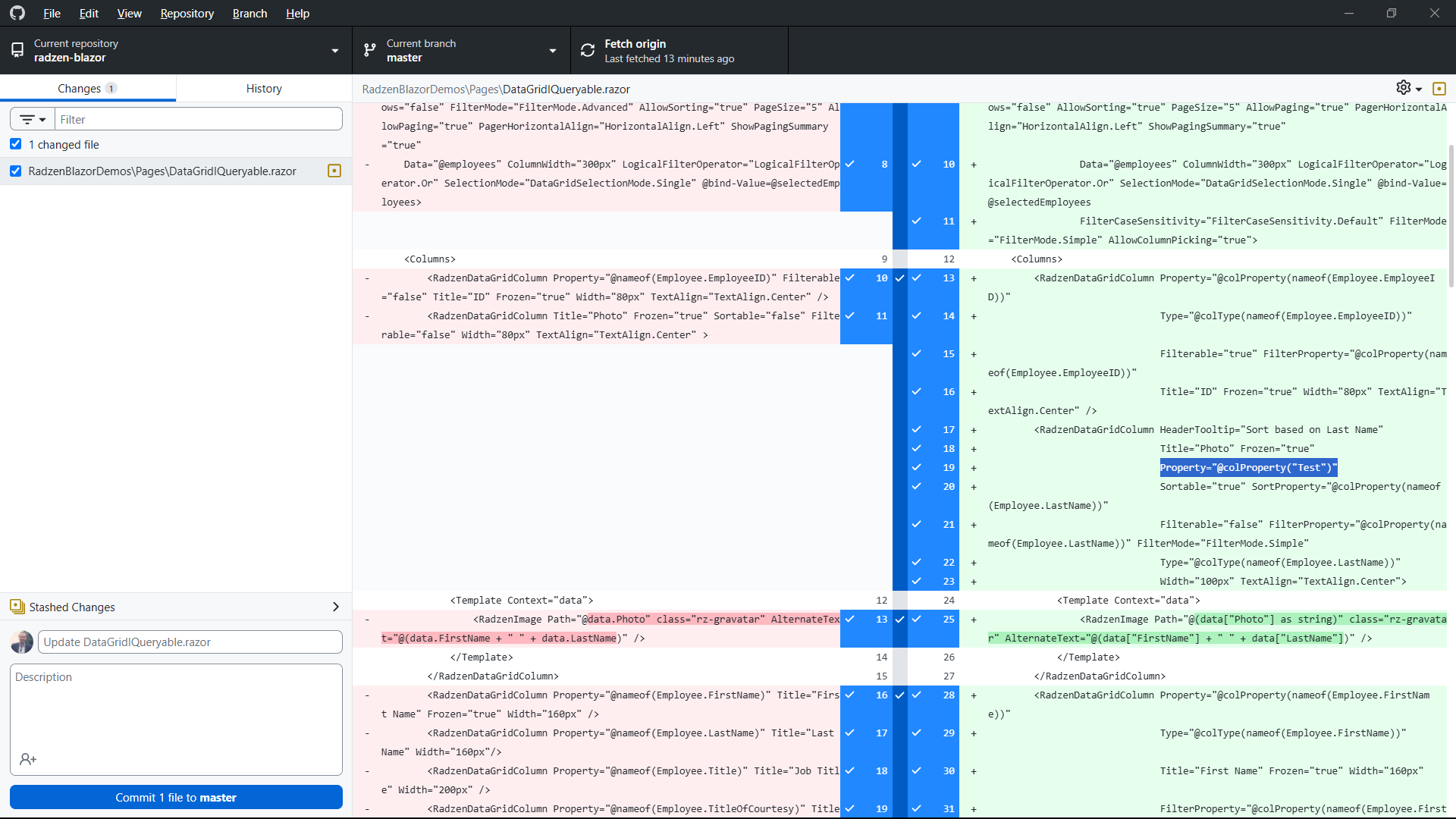Click Commit 1 file to master
This screenshot has width=1456, height=819.
[175, 797]
